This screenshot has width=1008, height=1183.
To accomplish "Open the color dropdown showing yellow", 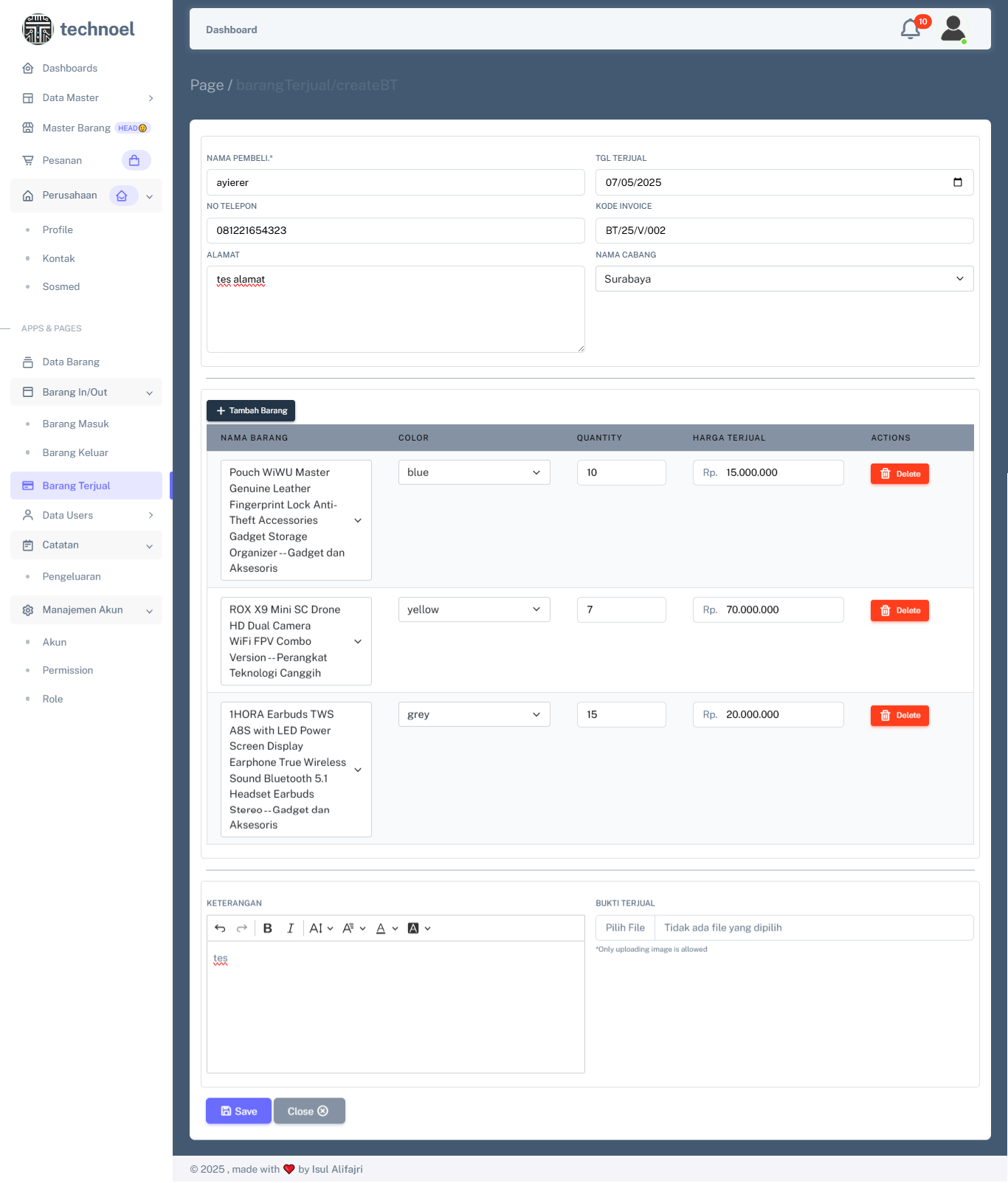I will coord(474,610).
